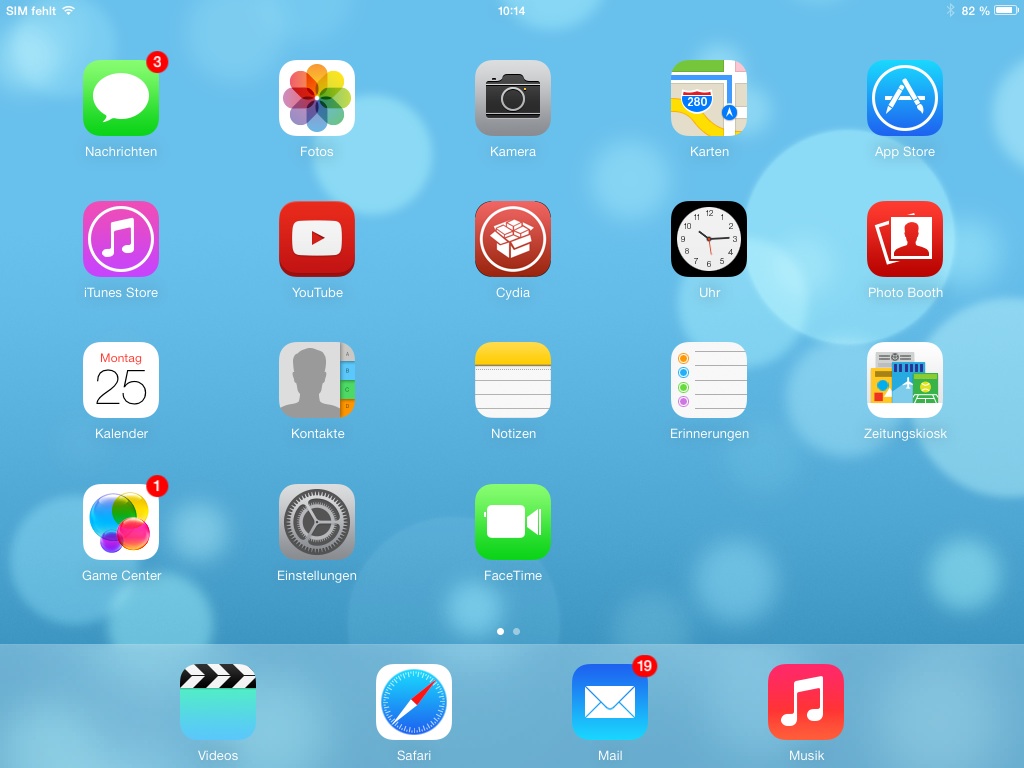Tap the "SIM fehlt" status text

click(31, 10)
